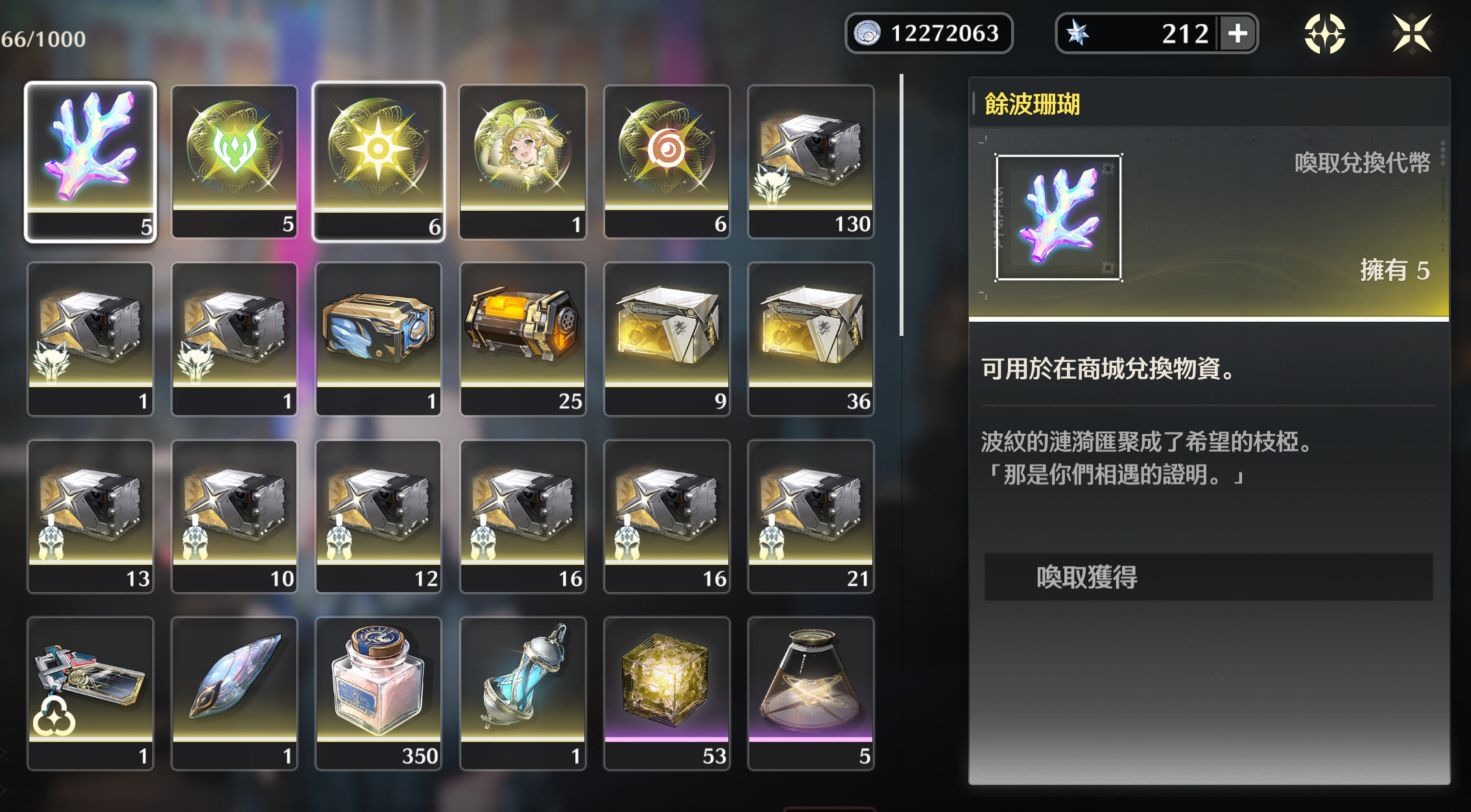Click the coral thumbnail in details panel

(x=1058, y=217)
